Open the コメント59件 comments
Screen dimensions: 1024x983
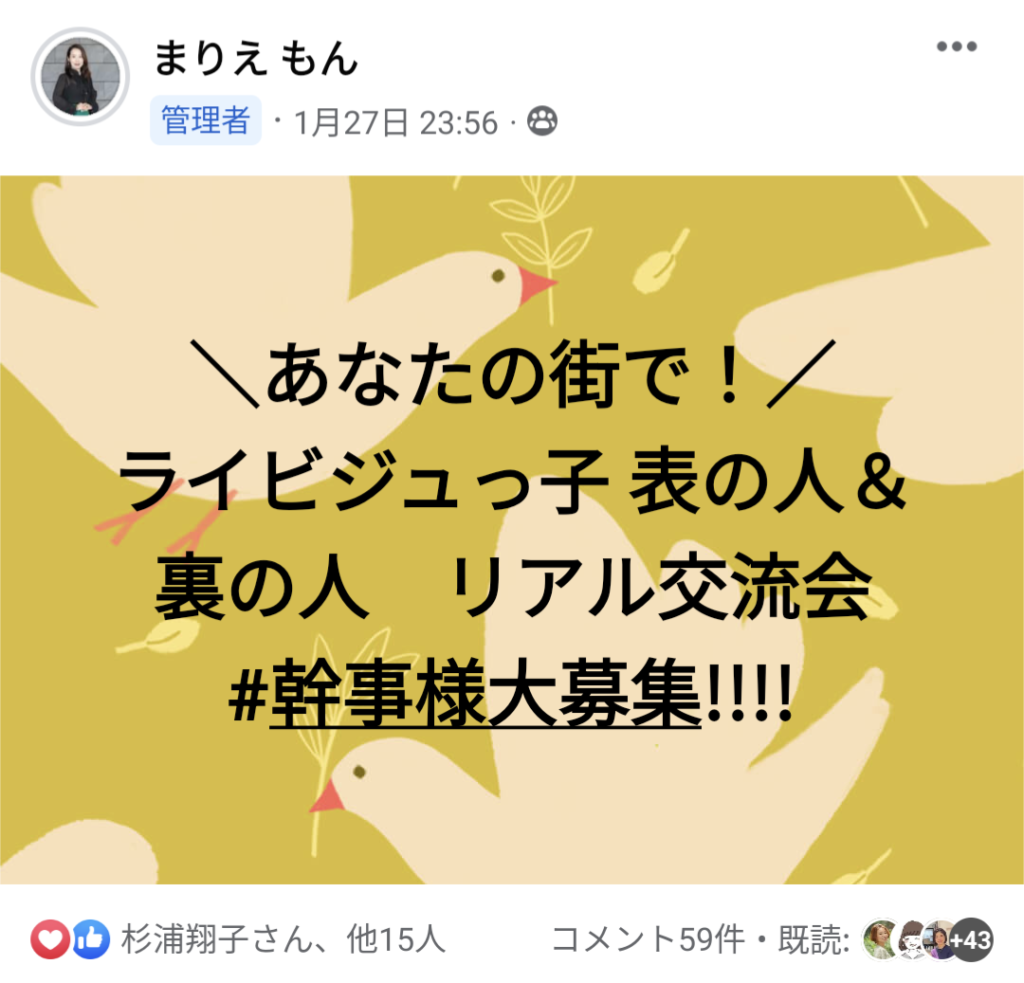[648, 939]
